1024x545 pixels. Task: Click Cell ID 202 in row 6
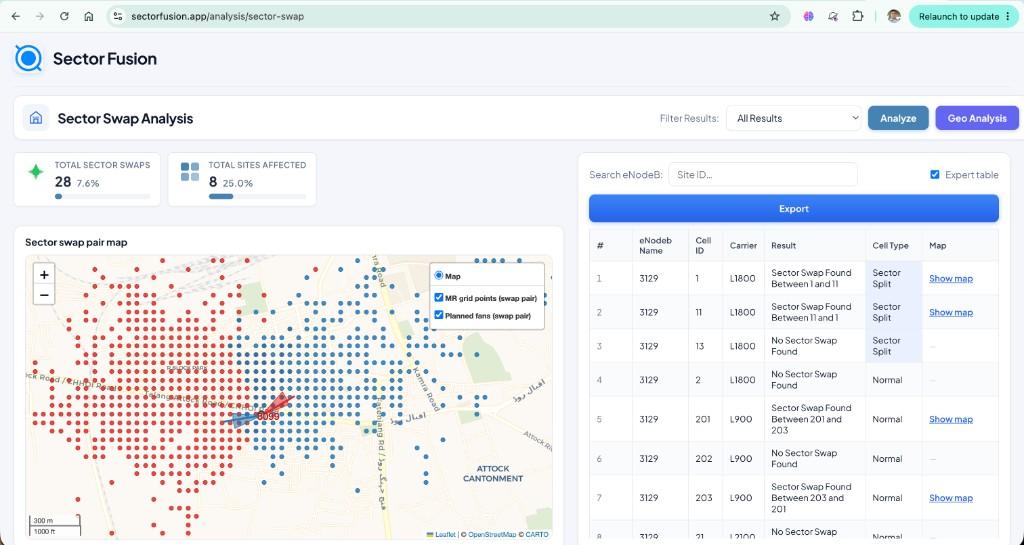pos(704,459)
